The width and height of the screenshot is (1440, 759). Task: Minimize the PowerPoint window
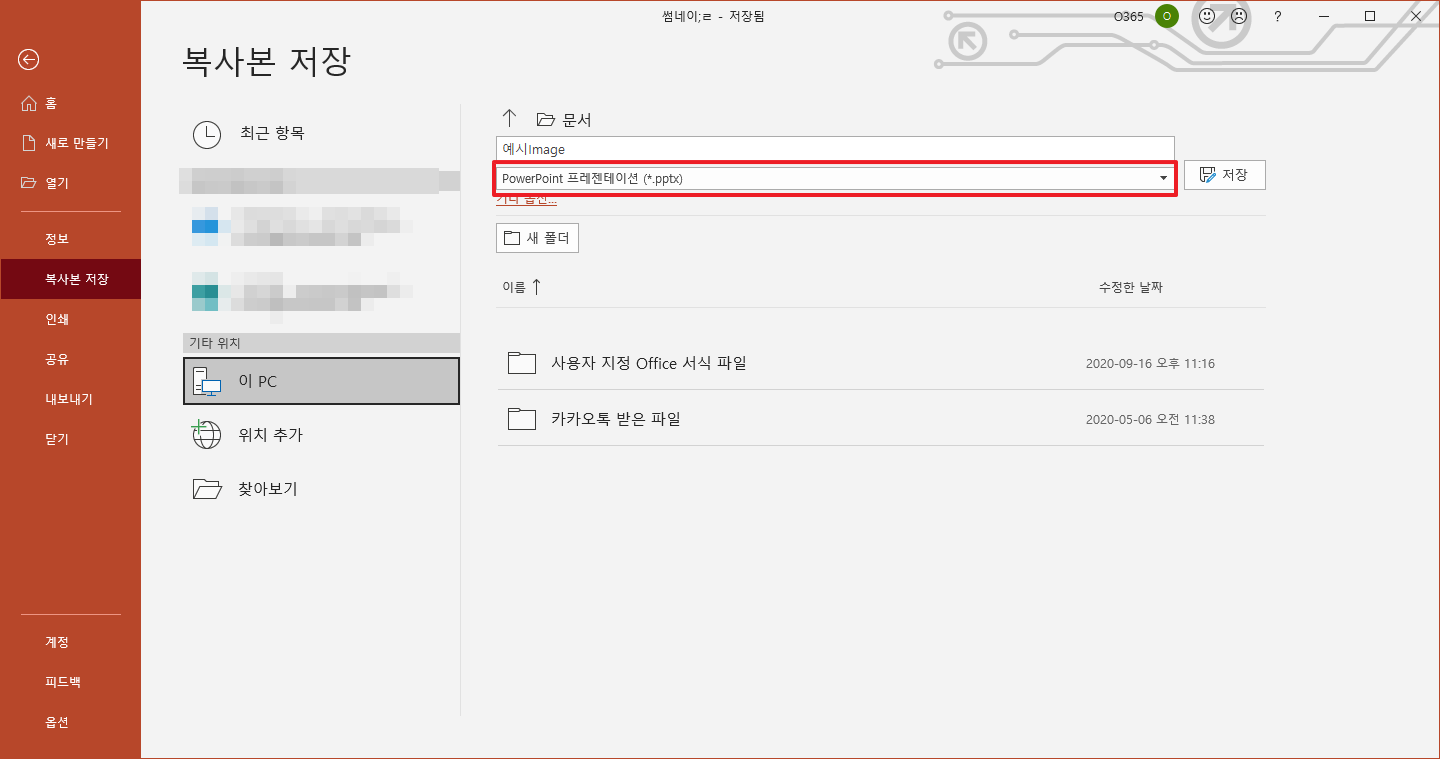tap(1324, 16)
